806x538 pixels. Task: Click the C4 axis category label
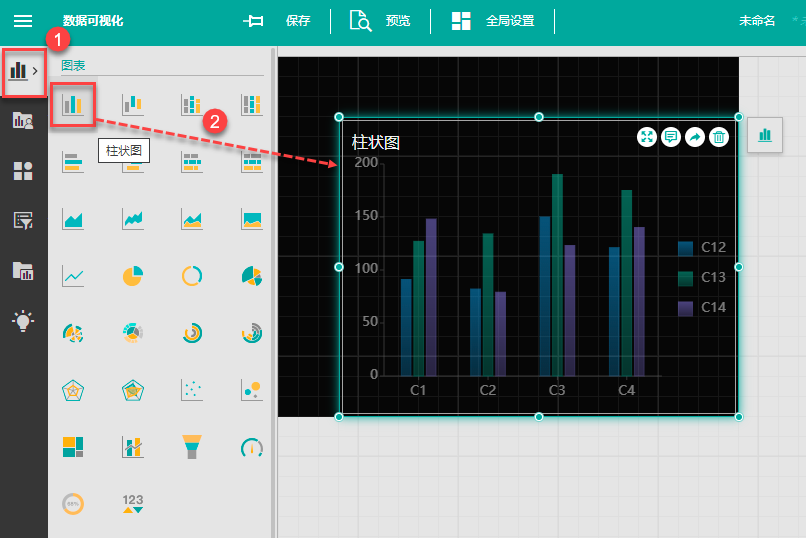point(626,391)
